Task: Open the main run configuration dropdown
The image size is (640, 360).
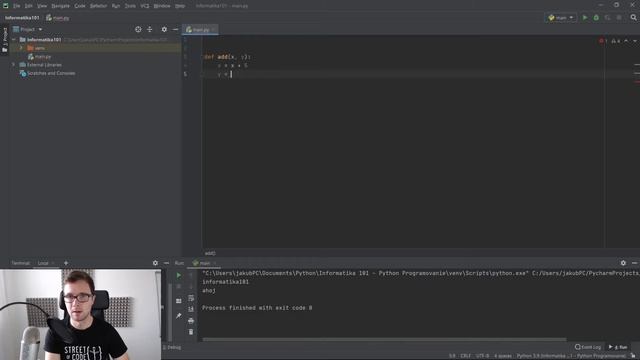Action: [561, 18]
